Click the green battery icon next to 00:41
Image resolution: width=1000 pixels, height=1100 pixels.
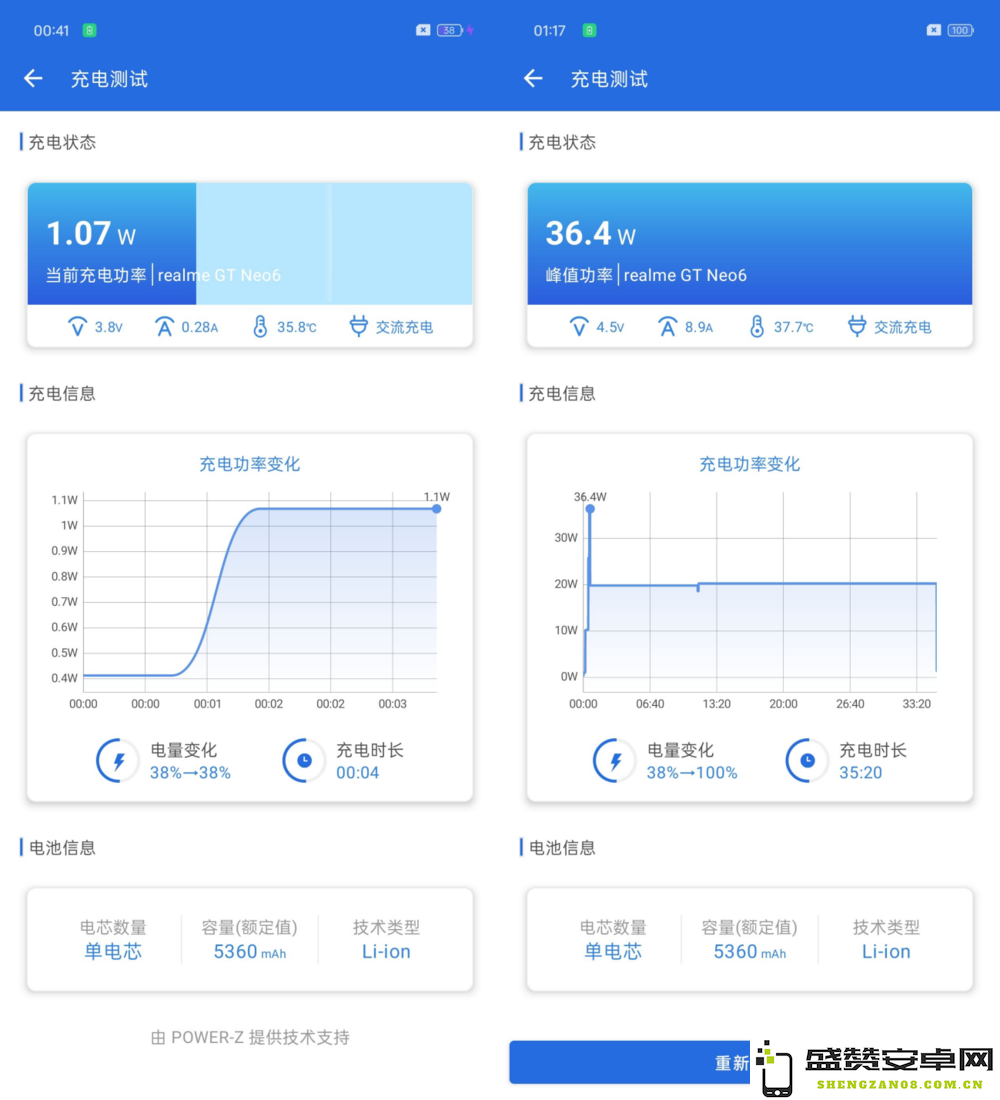coord(89,30)
